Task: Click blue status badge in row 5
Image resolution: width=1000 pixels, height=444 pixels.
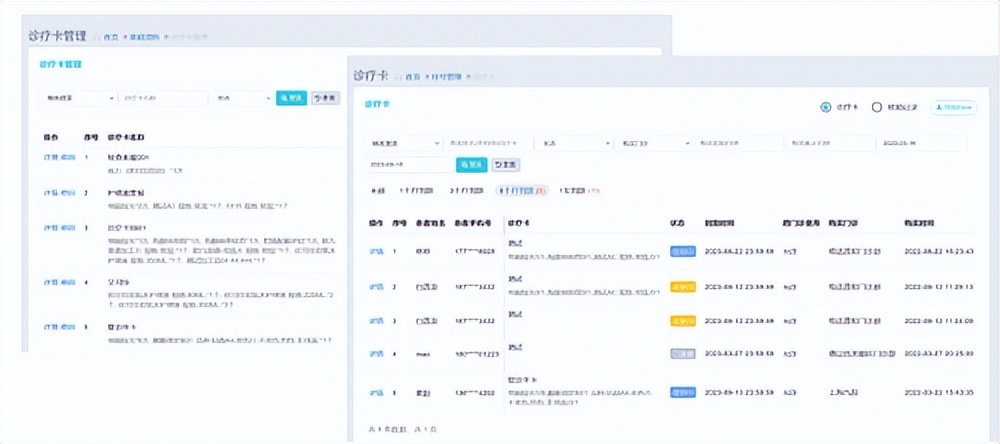Action: pos(682,392)
